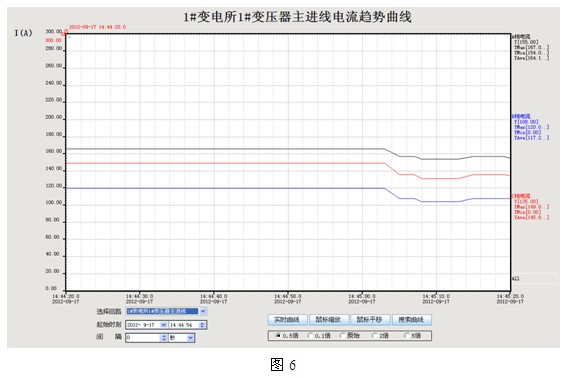
Task: Click the interval value input field
Action: coord(143,338)
